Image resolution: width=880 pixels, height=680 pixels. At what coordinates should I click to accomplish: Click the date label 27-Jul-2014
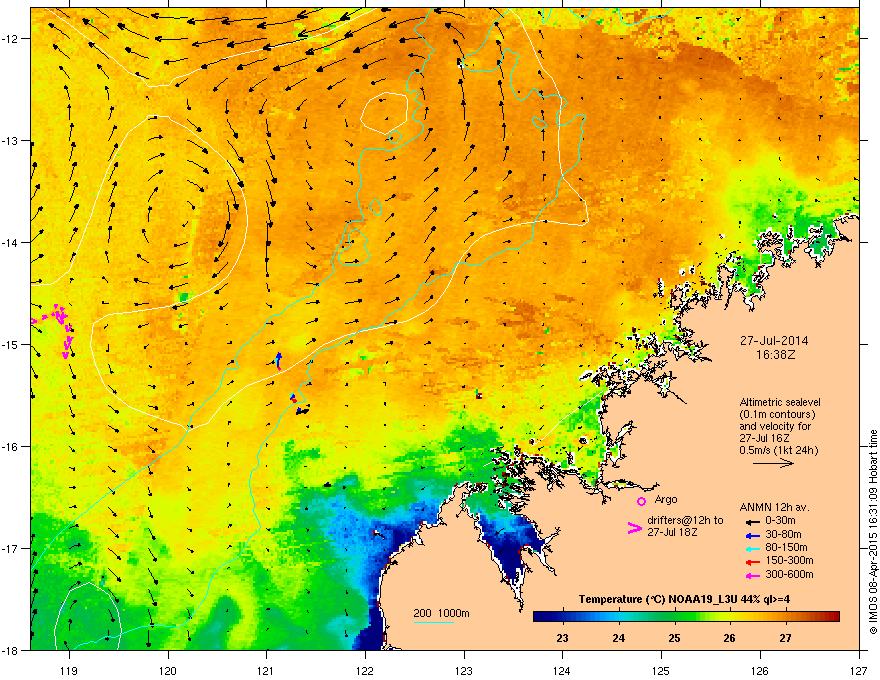click(774, 341)
